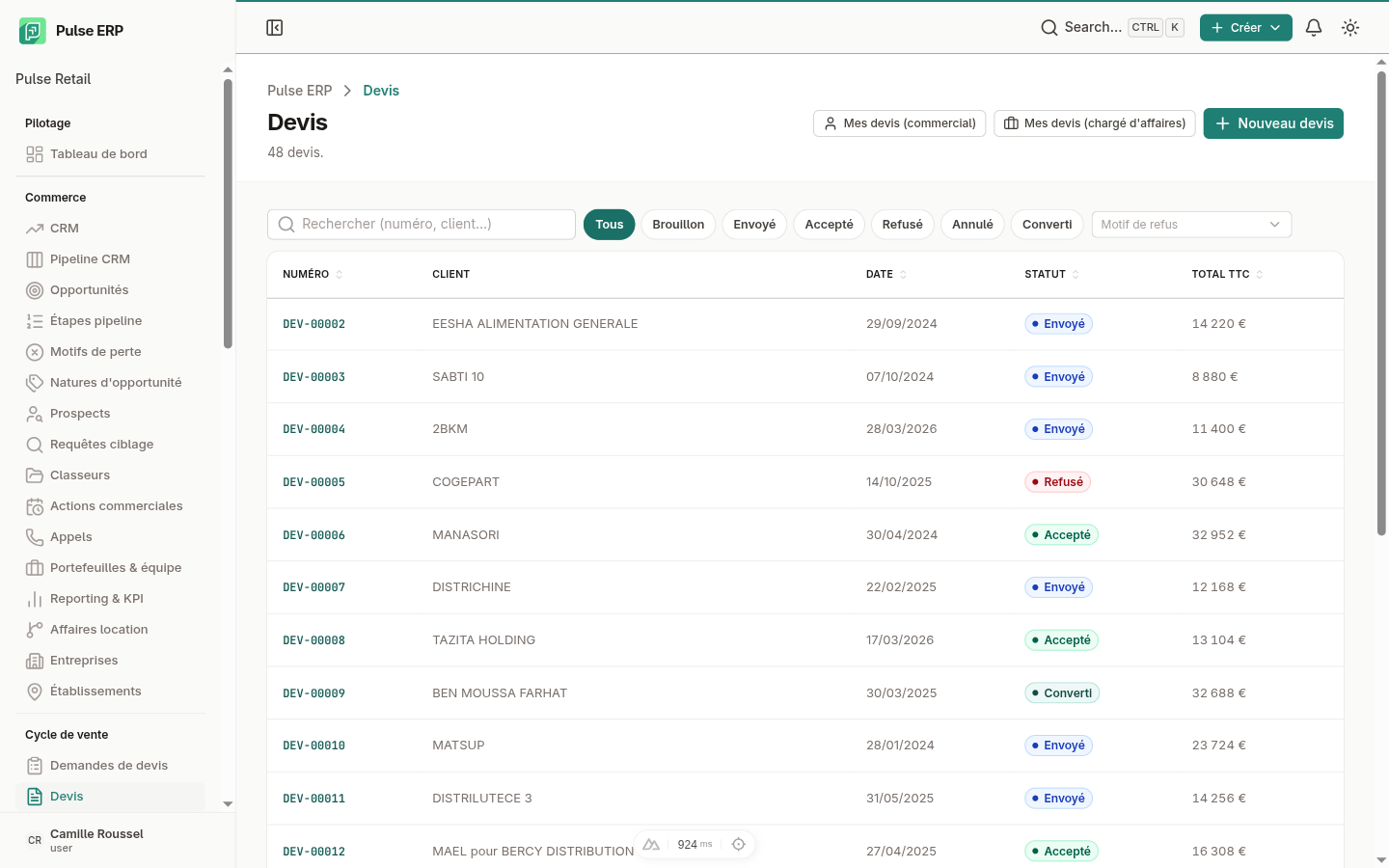
Task: Click the Nuxt logo in the bottom debug bar
Action: coord(651,844)
